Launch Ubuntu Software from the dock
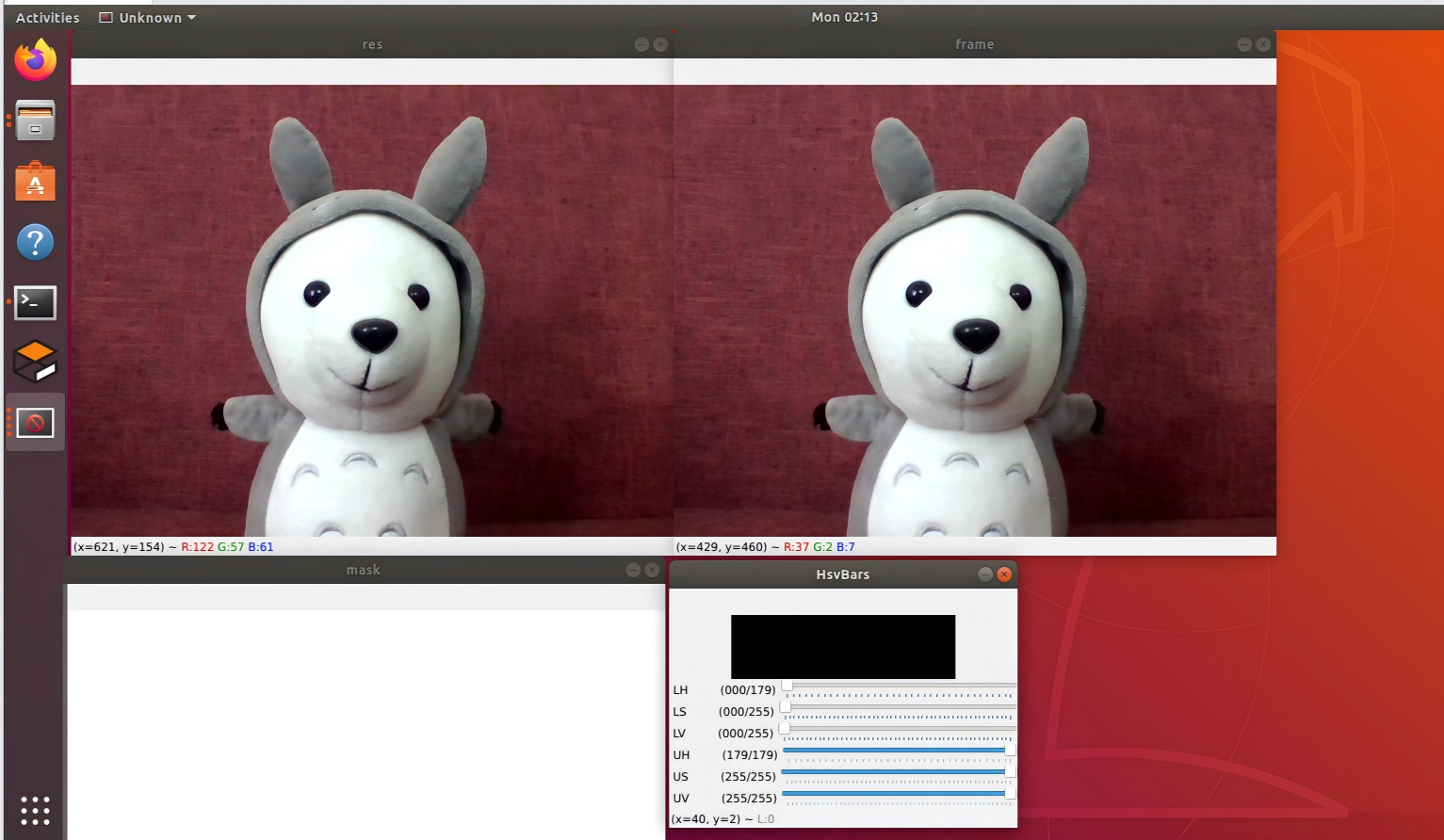Screen dimensions: 1444x840 [35, 182]
